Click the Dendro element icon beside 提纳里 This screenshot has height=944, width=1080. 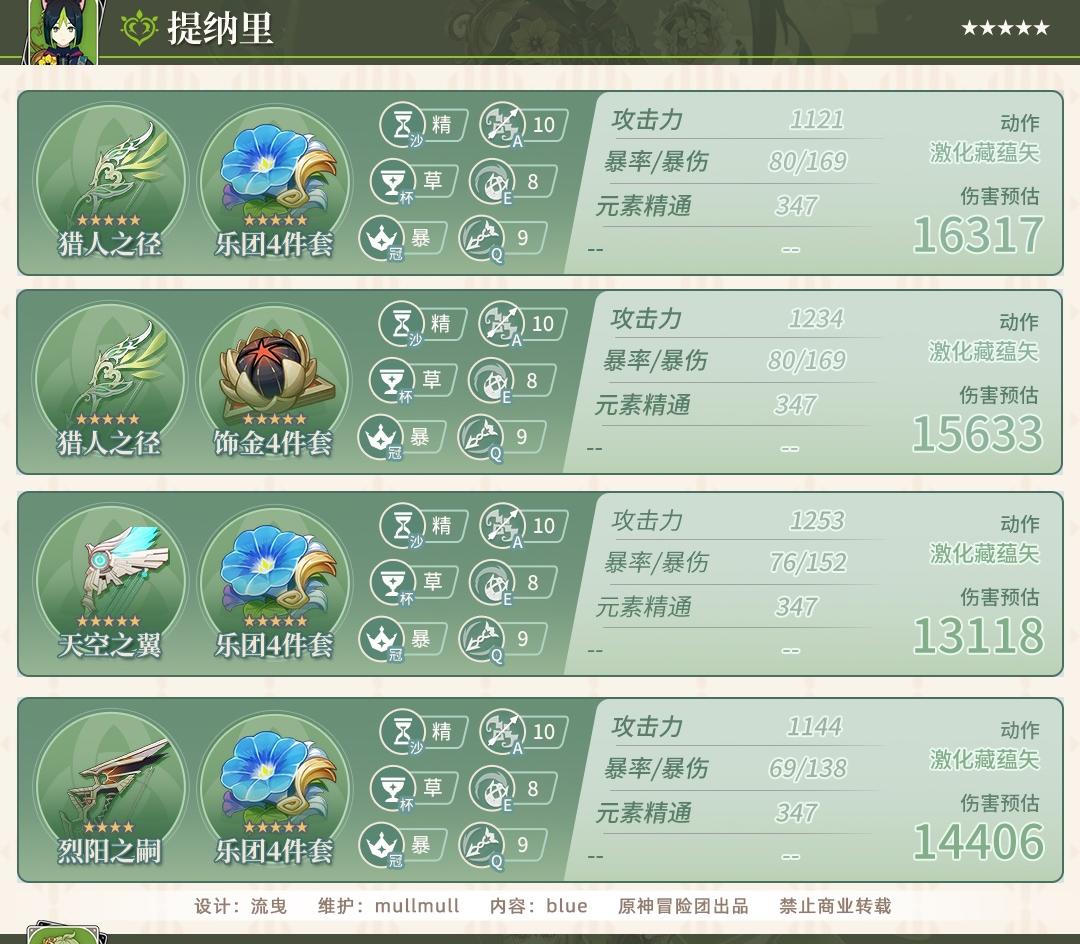point(139,28)
